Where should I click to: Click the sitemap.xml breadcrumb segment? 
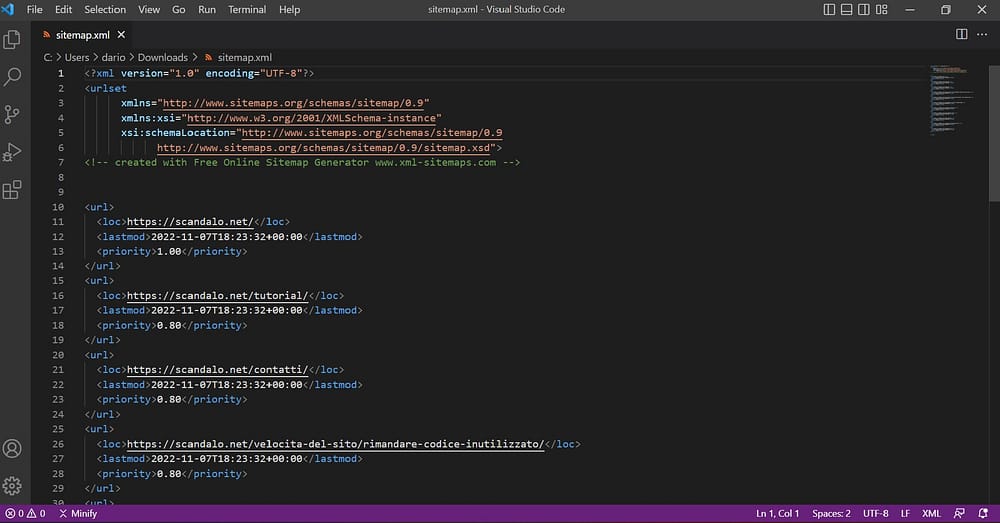tap(238, 57)
